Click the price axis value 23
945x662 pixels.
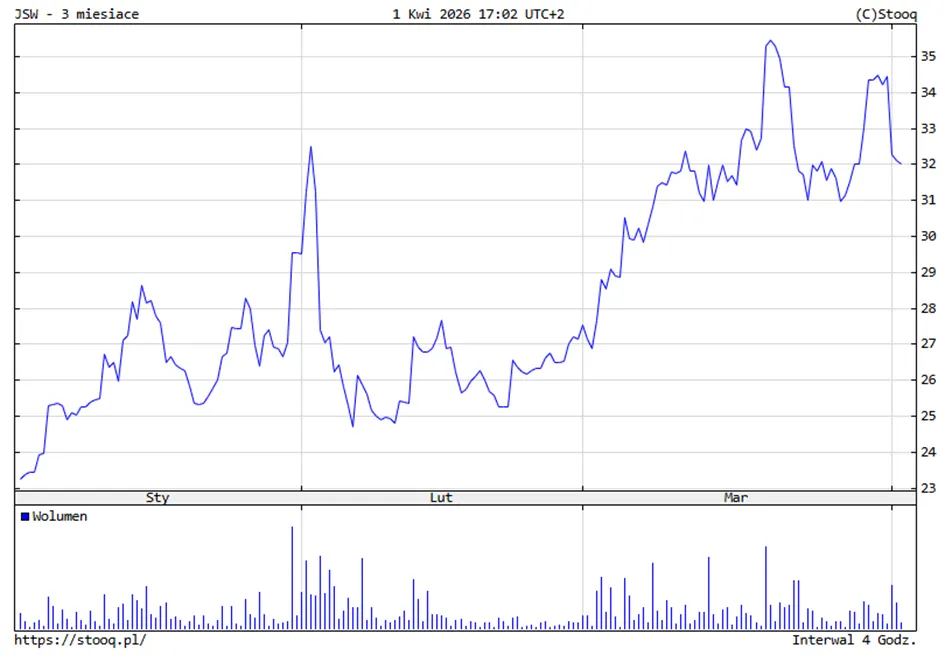tap(928, 488)
